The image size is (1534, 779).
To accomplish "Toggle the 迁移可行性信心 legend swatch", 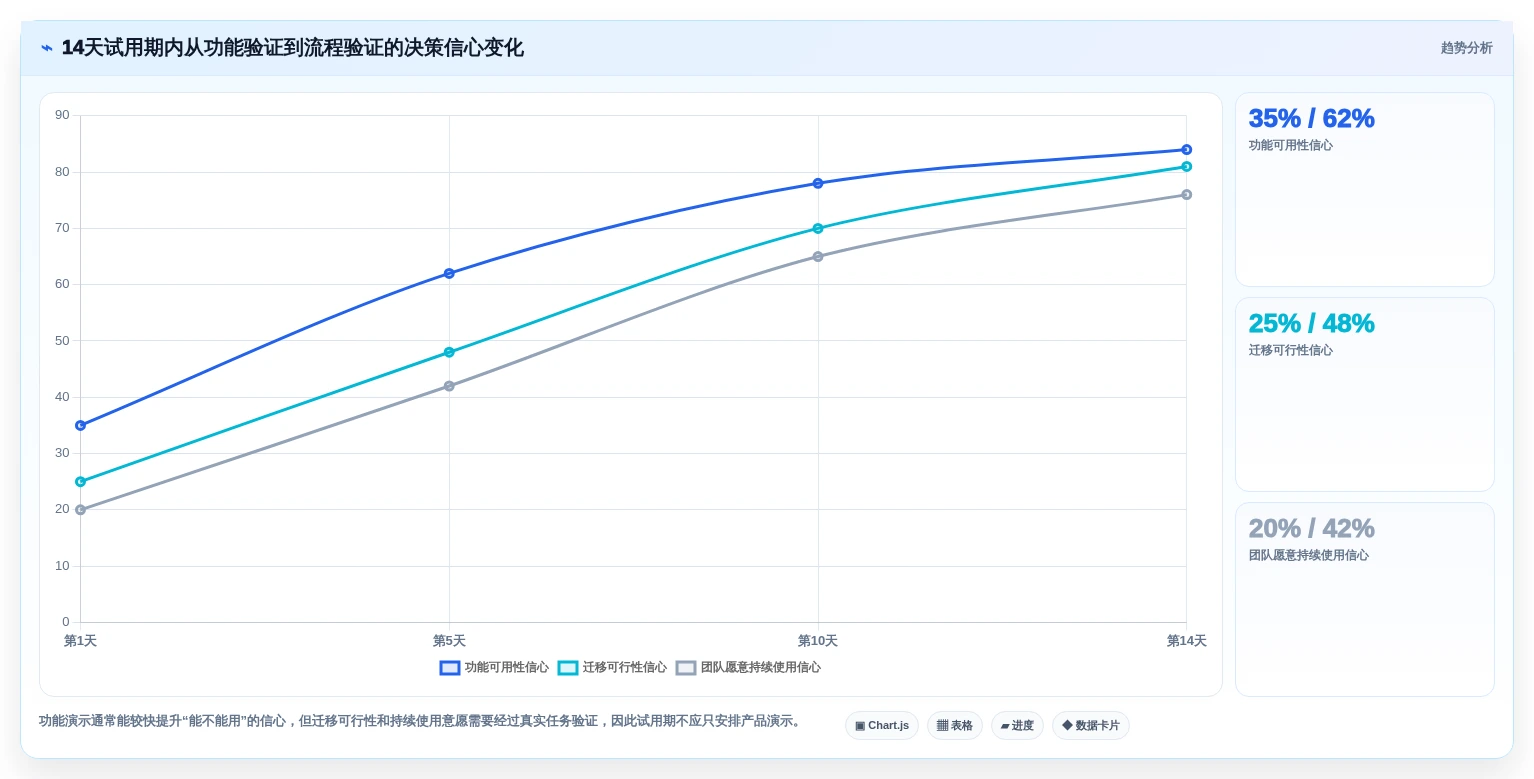I will coord(568,668).
